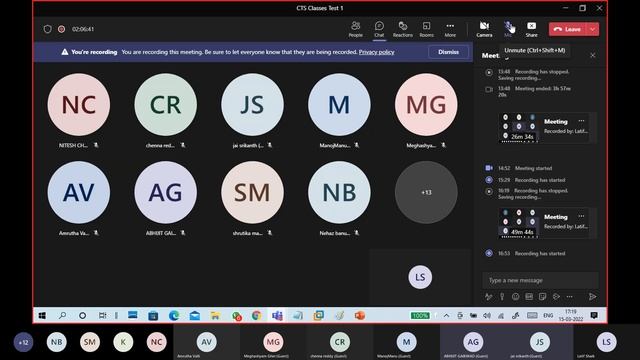Click the Stream icon in compose toolbar
This screenshot has width=640, height=360.
(556, 297)
